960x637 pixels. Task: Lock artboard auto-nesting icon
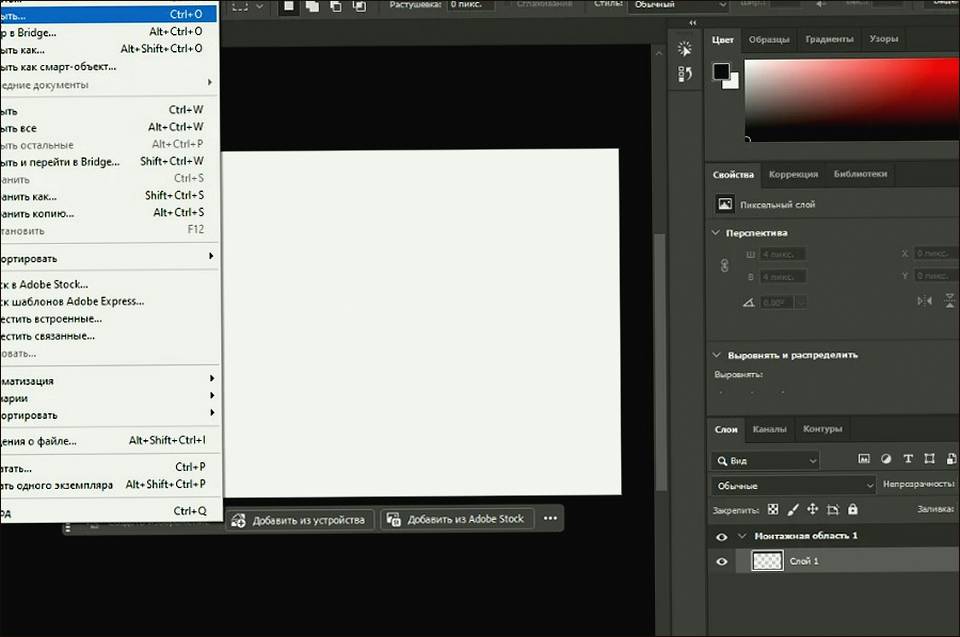pos(833,509)
